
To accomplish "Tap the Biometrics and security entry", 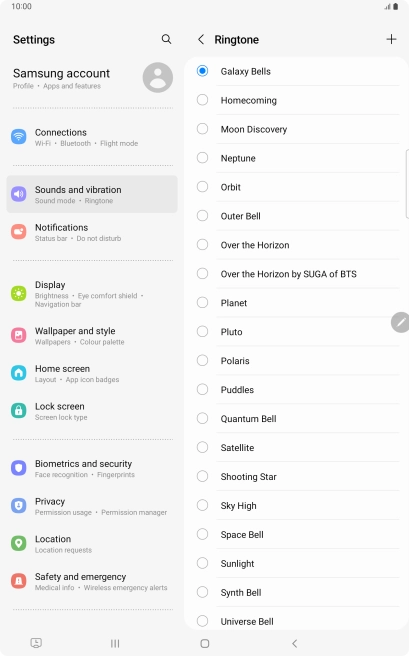I will point(92,468).
